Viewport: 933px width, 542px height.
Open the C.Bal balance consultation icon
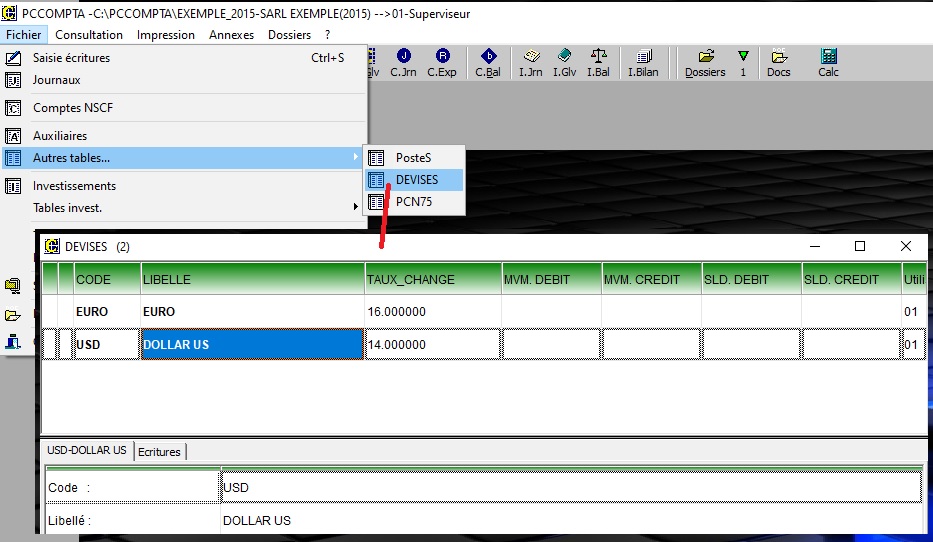click(x=488, y=62)
